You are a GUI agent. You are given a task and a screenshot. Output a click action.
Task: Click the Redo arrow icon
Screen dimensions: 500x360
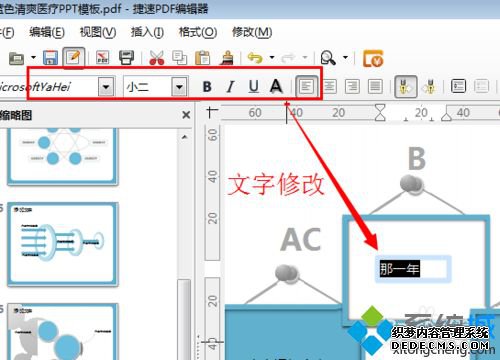(289, 58)
